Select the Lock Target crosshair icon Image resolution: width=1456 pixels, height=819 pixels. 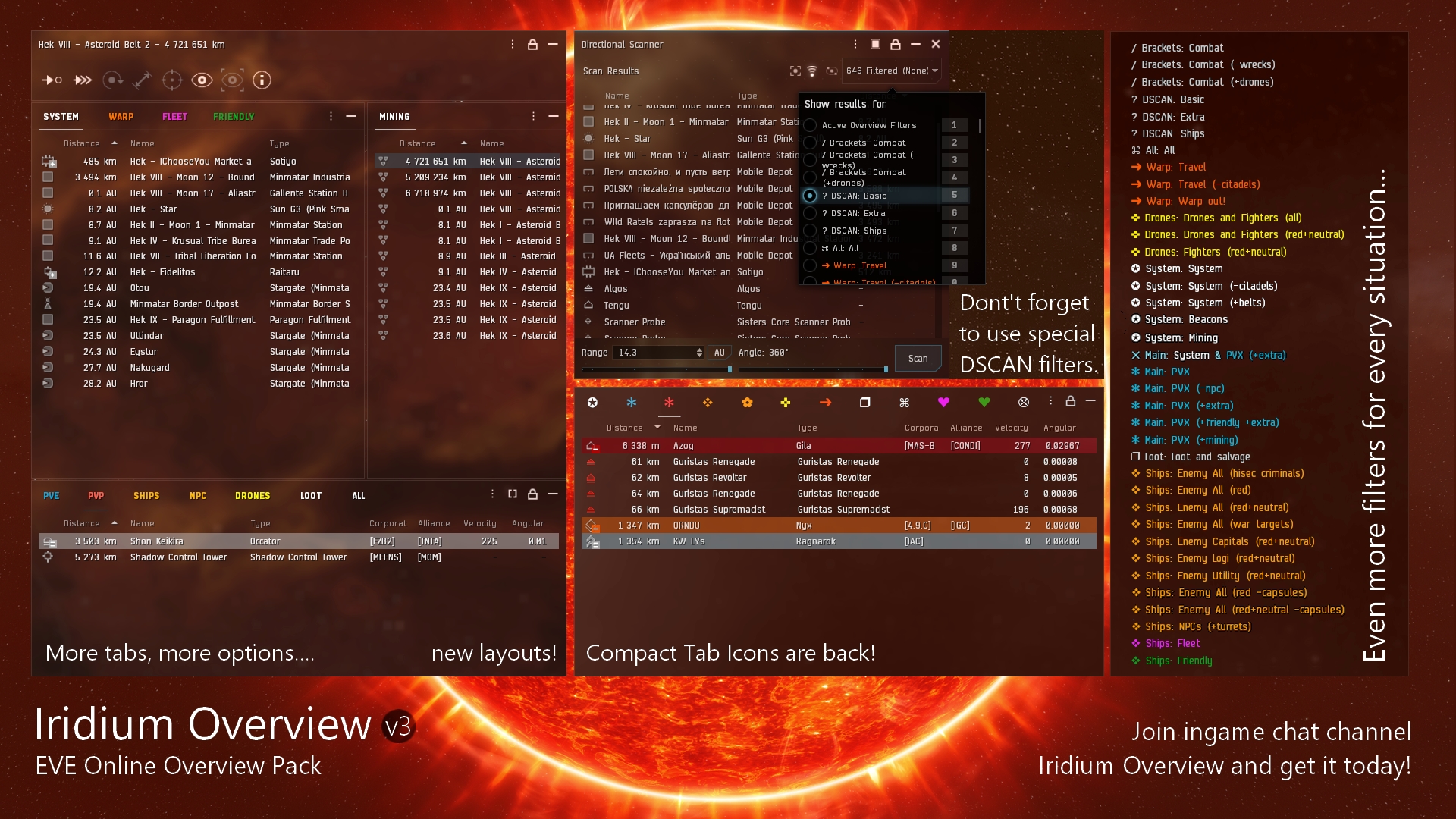(173, 80)
